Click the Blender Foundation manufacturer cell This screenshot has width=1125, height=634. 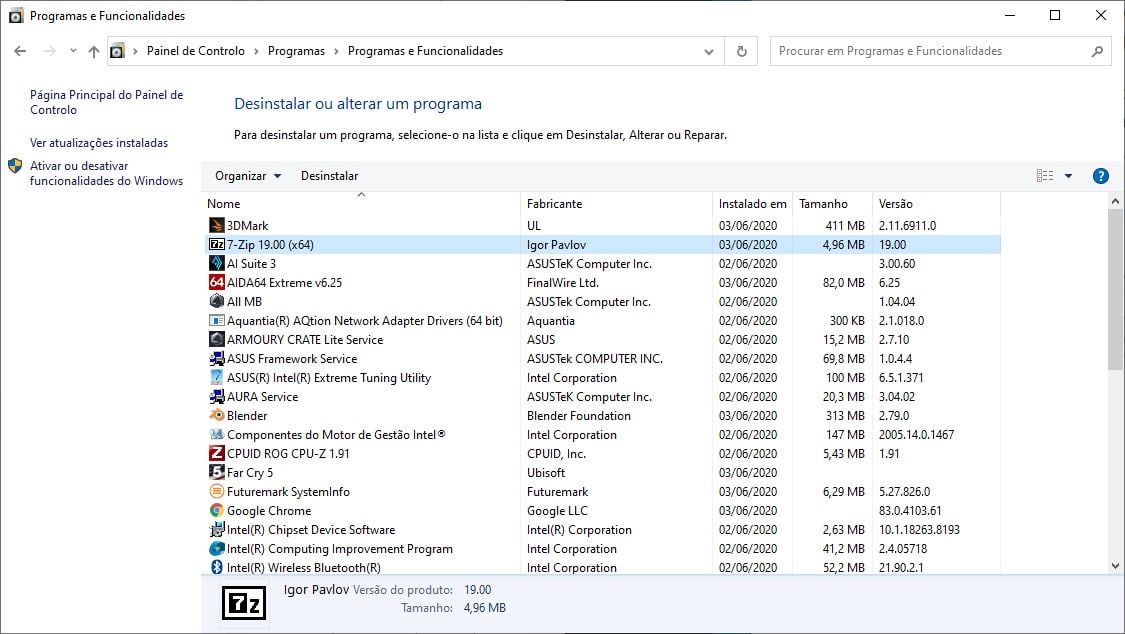tap(579, 415)
